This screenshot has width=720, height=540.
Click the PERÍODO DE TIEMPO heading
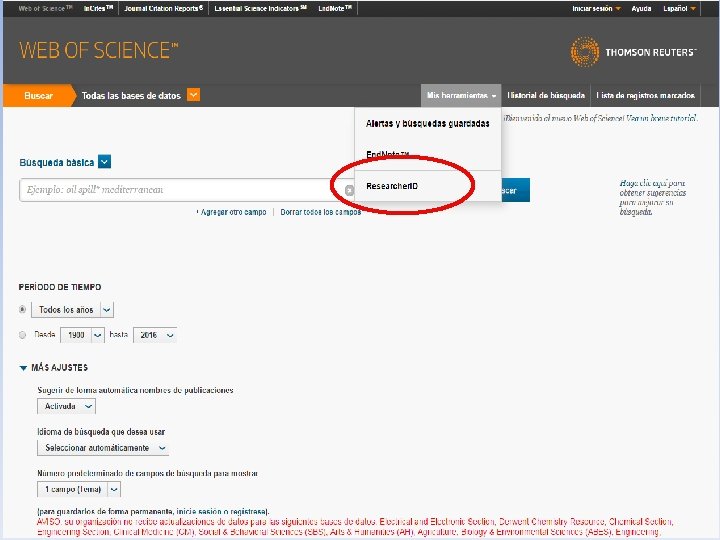(60, 287)
